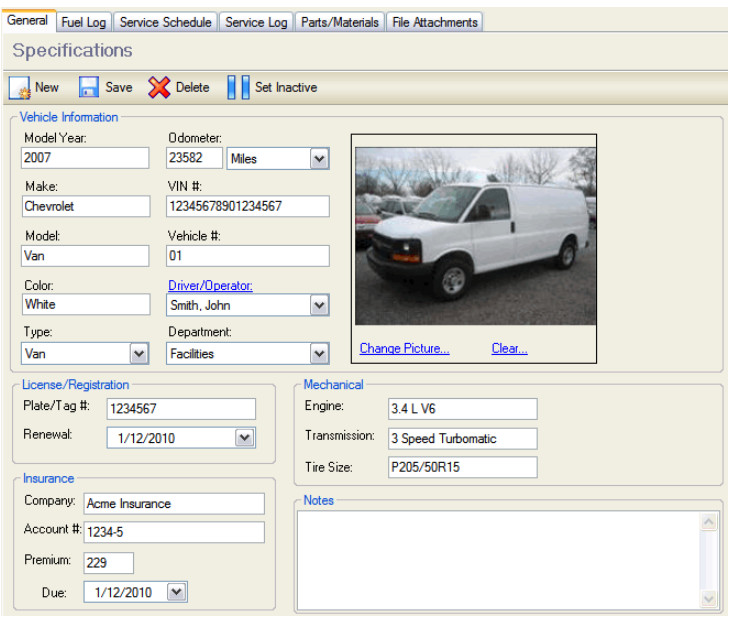Screen dimensions: 729x617
Task: Click the Premium field
Action: [109, 563]
